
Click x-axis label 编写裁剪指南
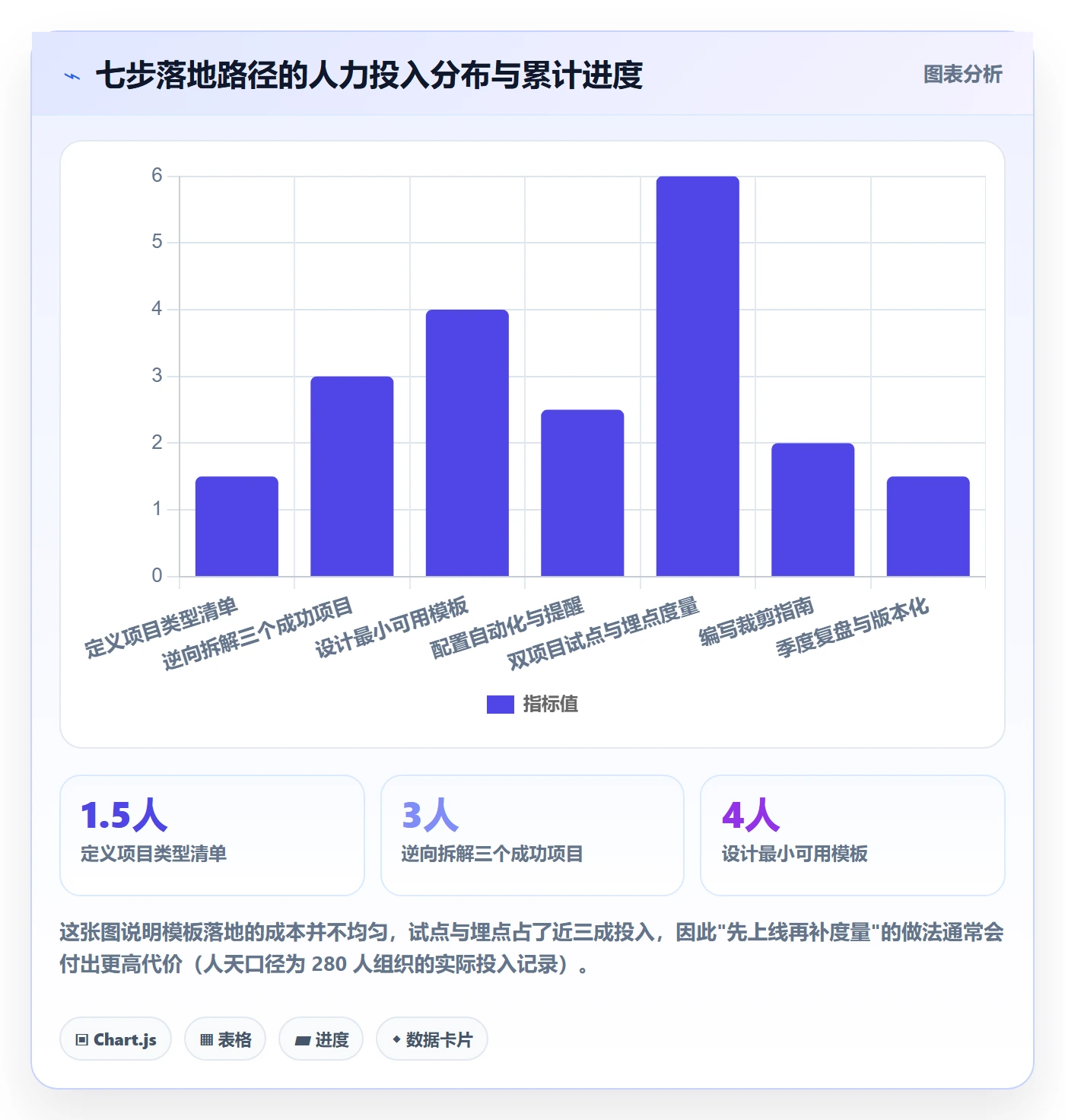tap(757, 622)
